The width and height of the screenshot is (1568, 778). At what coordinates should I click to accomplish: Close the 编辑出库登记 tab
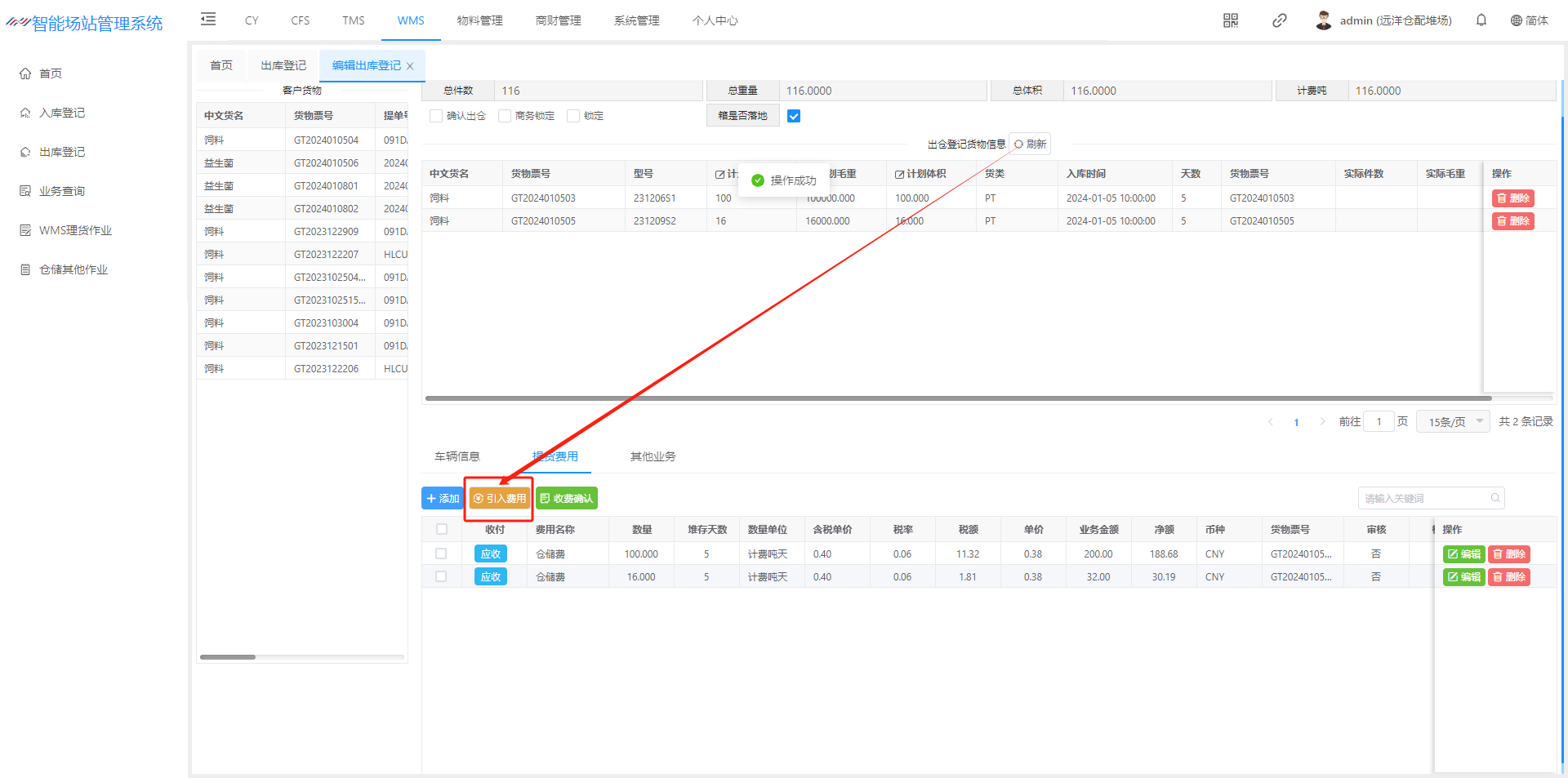pos(410,66)
